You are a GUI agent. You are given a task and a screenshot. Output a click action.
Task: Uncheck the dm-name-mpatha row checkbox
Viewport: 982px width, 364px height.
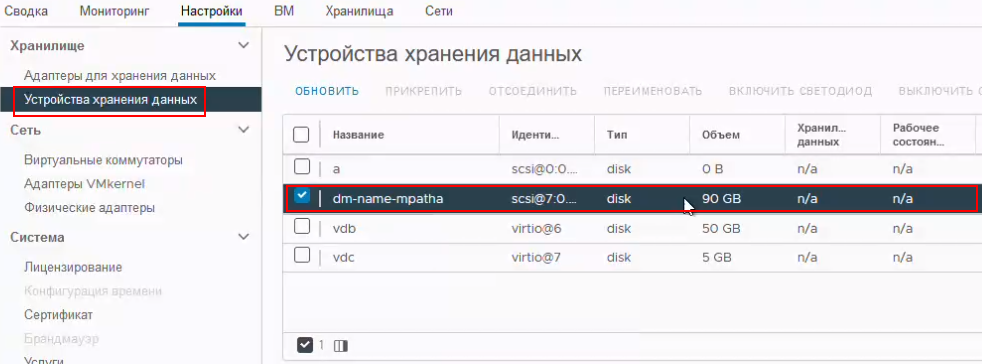(302, 196)
